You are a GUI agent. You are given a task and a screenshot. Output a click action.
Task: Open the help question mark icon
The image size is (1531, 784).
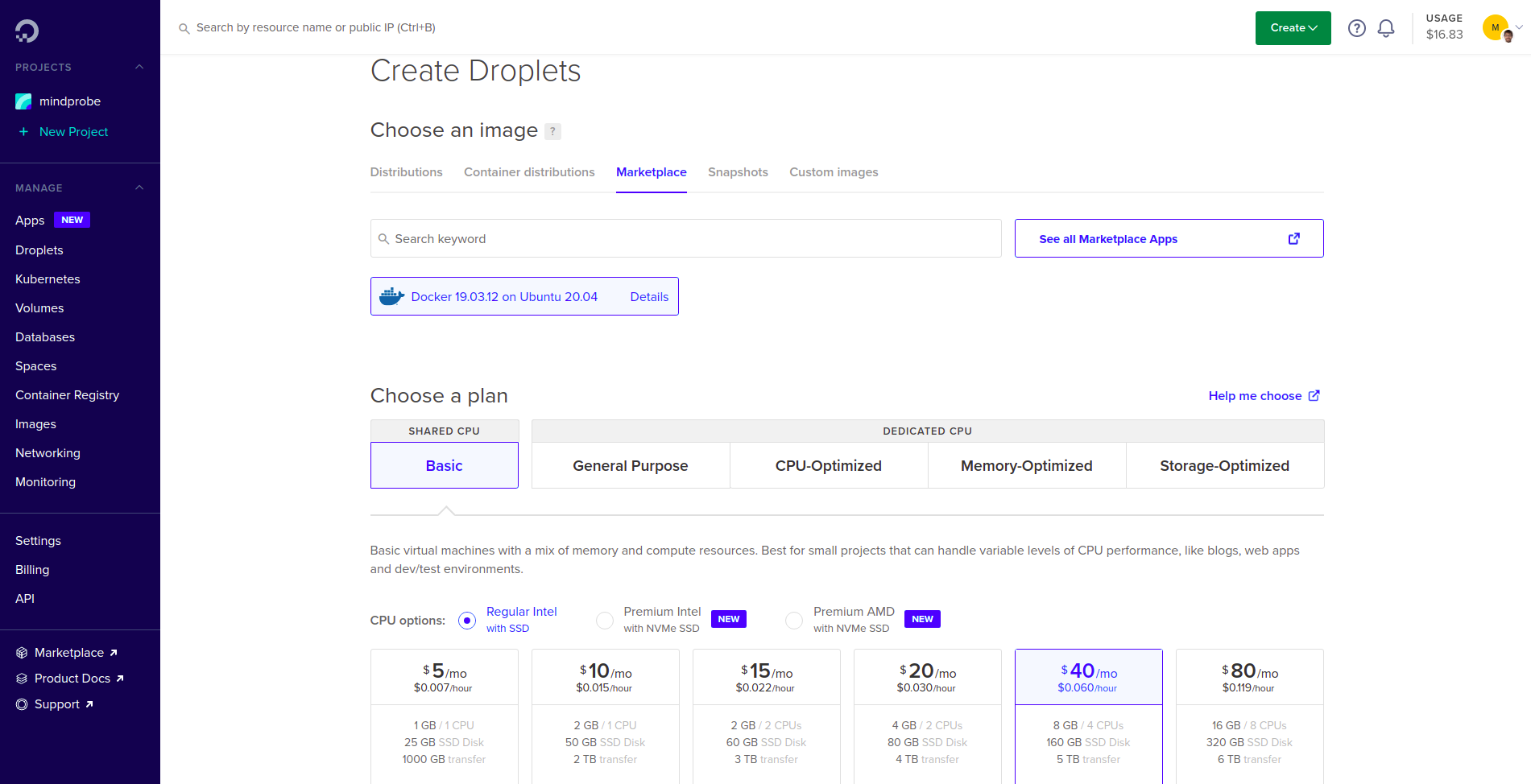coord(1357,28)
